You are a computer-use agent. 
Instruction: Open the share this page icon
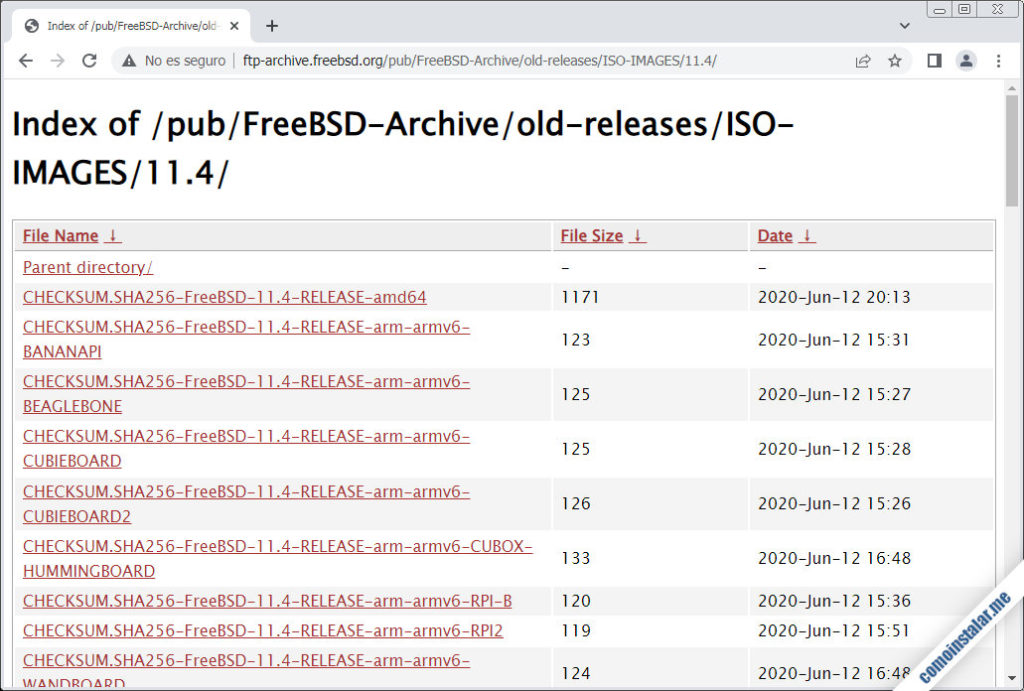(862, 60)
